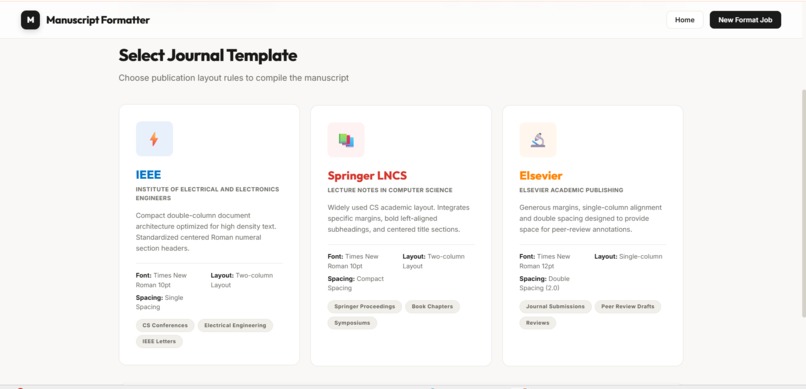The height and width of the screenshot is (389, 806).
Task: Click the page's vertical scrollbar
Action: [x=803, y=203]
